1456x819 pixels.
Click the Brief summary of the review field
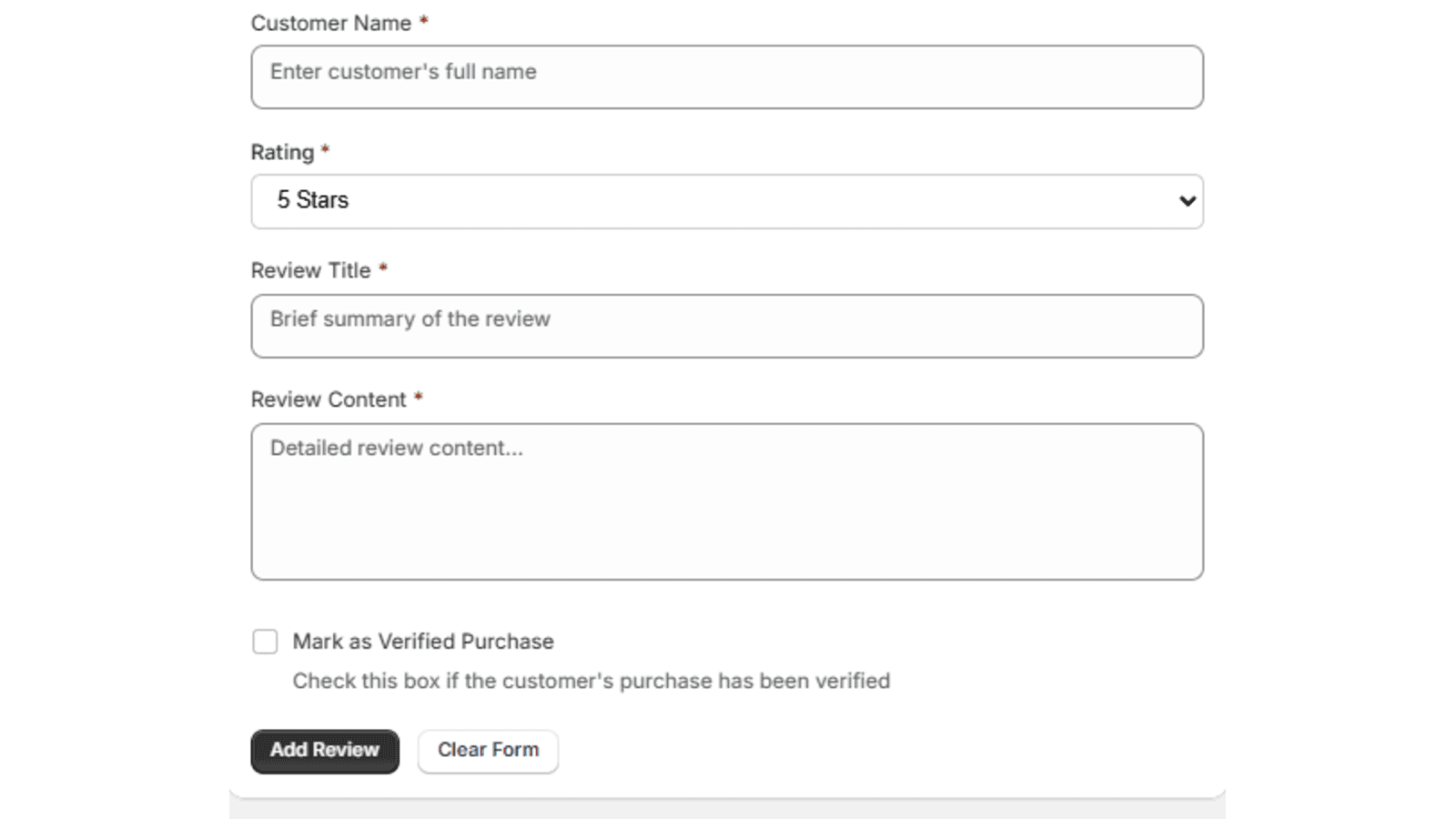pyautogui.click(x=726, y=326)
